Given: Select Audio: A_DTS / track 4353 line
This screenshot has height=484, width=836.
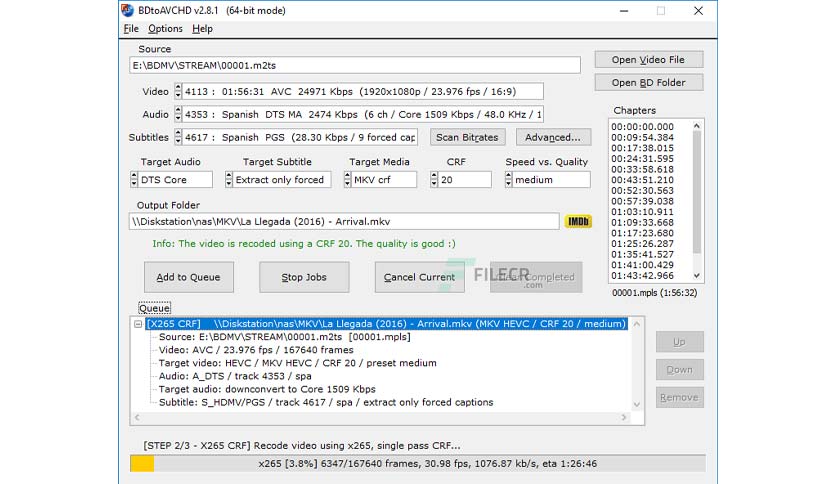Looking at the screenshot, I should (x=235, y=376).
